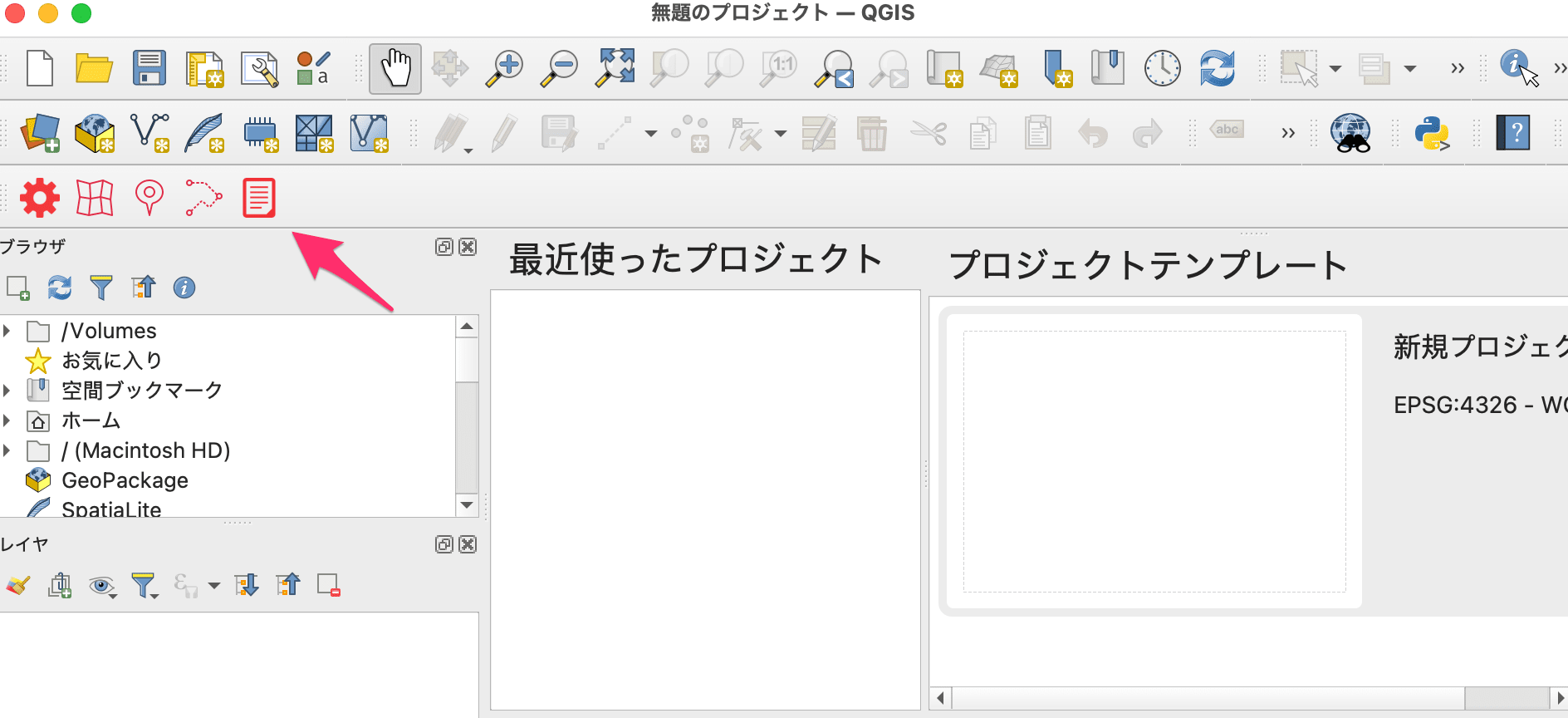Float the レイヤ panel

point(444,544)
